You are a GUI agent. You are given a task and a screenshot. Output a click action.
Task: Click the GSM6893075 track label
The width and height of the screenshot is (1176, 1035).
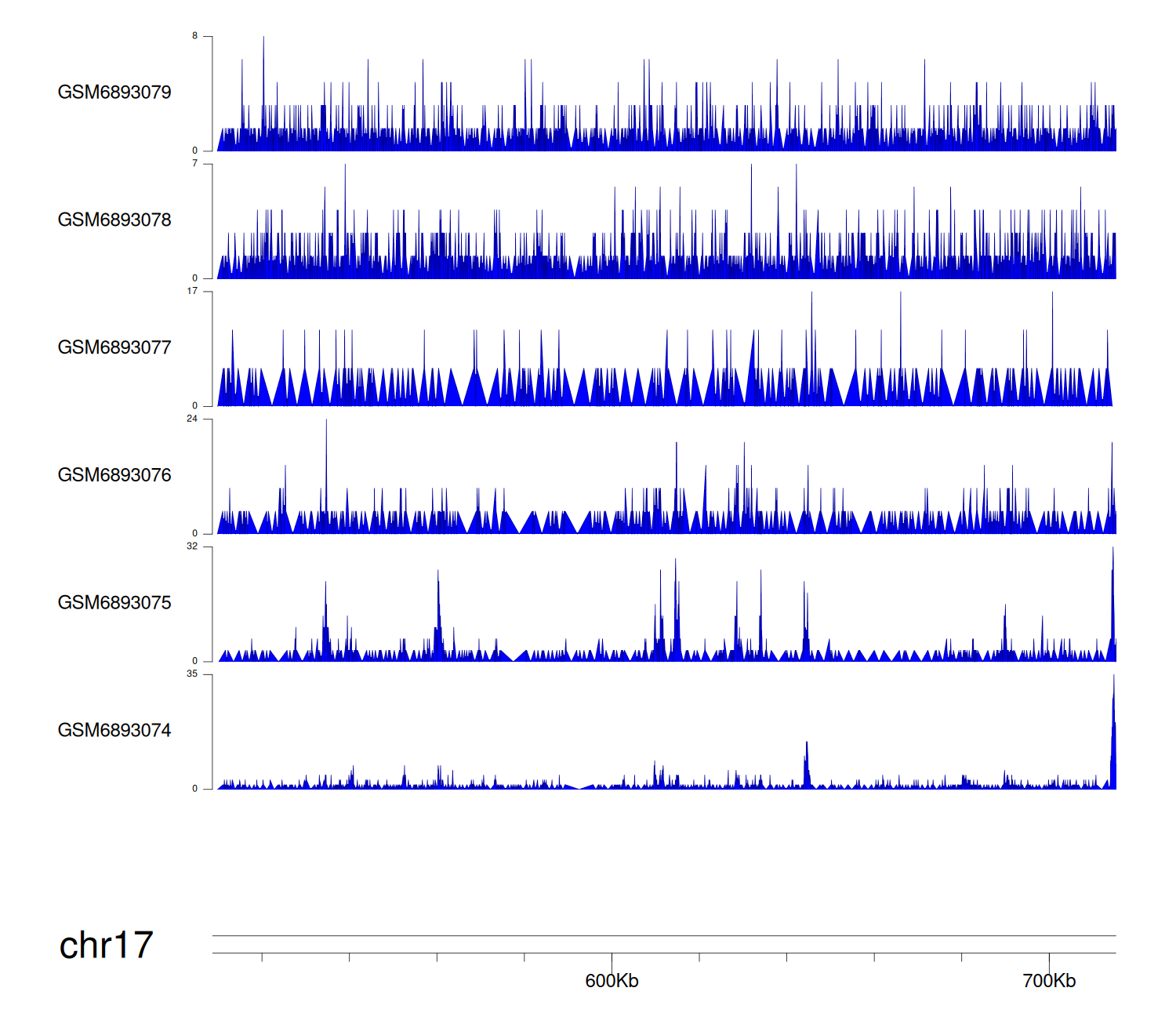[114, 603]
